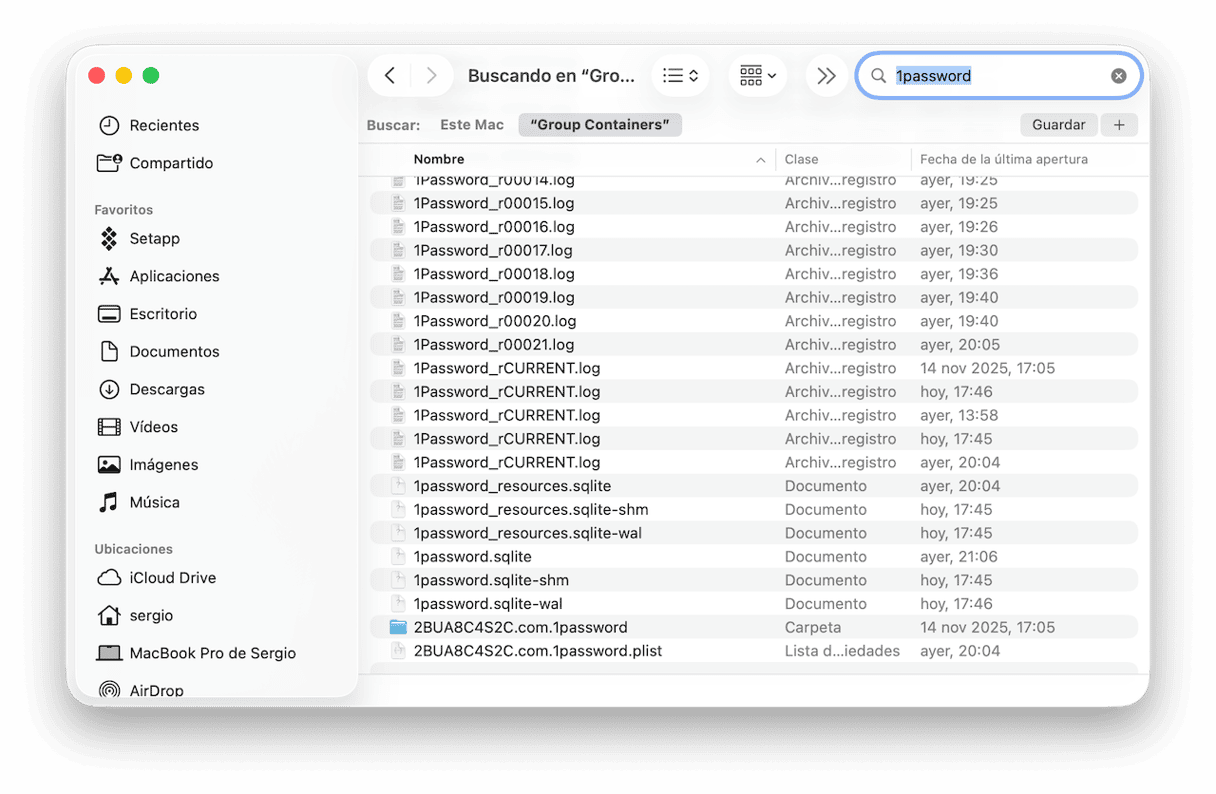Image resolution: width=1216 pixels, height=794 pixels.
Task: Sort by Fecha de la última apertura
Action: [1003, 159]
